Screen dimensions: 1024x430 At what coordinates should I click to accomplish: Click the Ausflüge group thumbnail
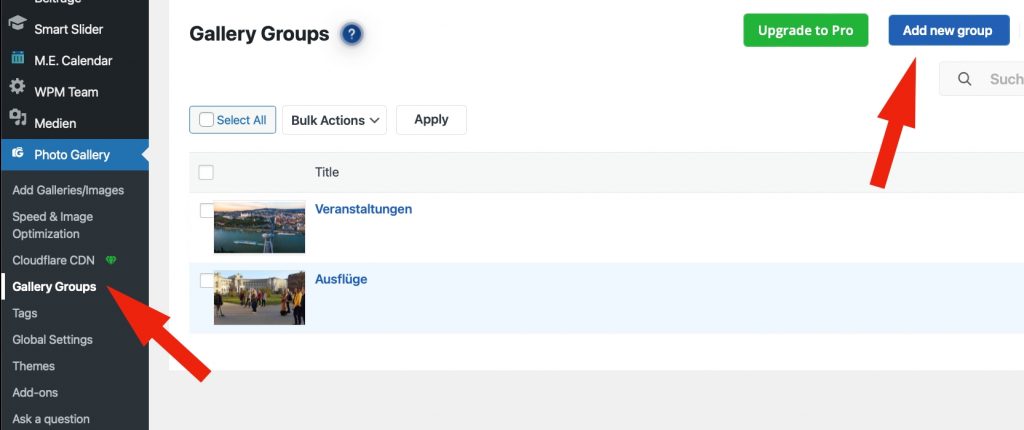click(x=259, y=297)
